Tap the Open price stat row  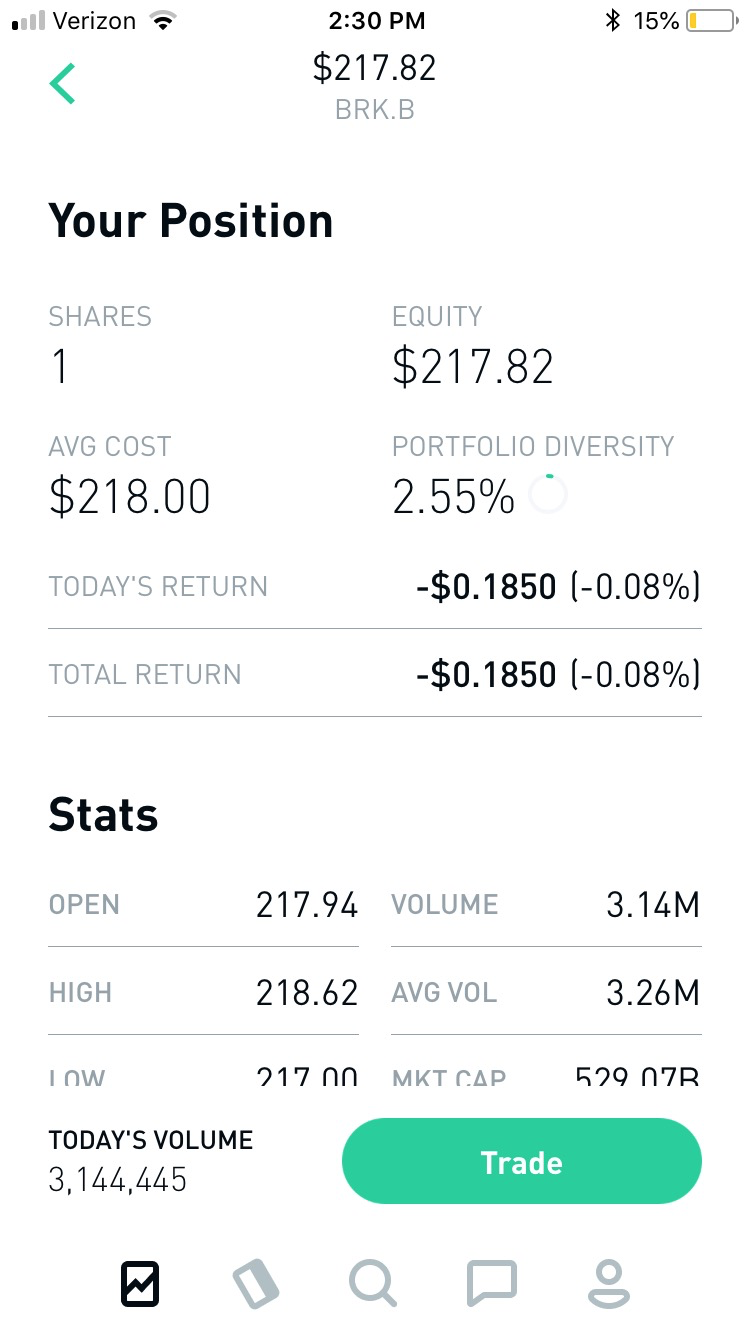point(203,905)
